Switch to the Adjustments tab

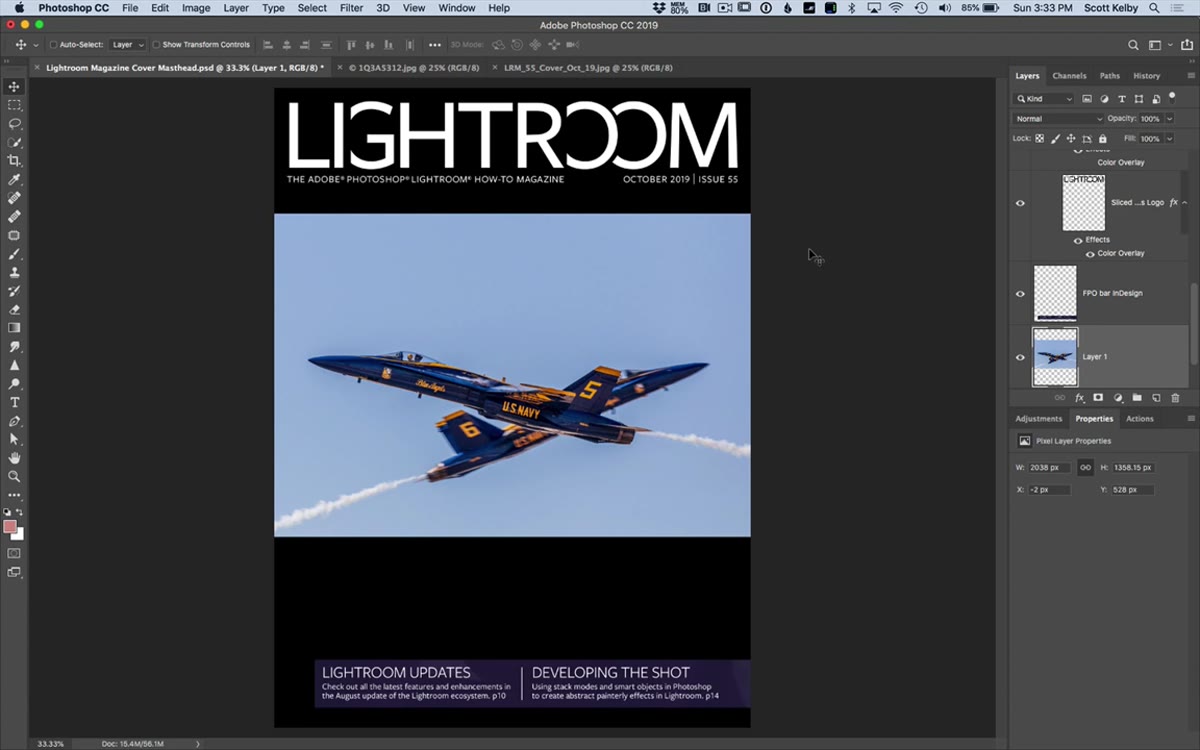1038,419
